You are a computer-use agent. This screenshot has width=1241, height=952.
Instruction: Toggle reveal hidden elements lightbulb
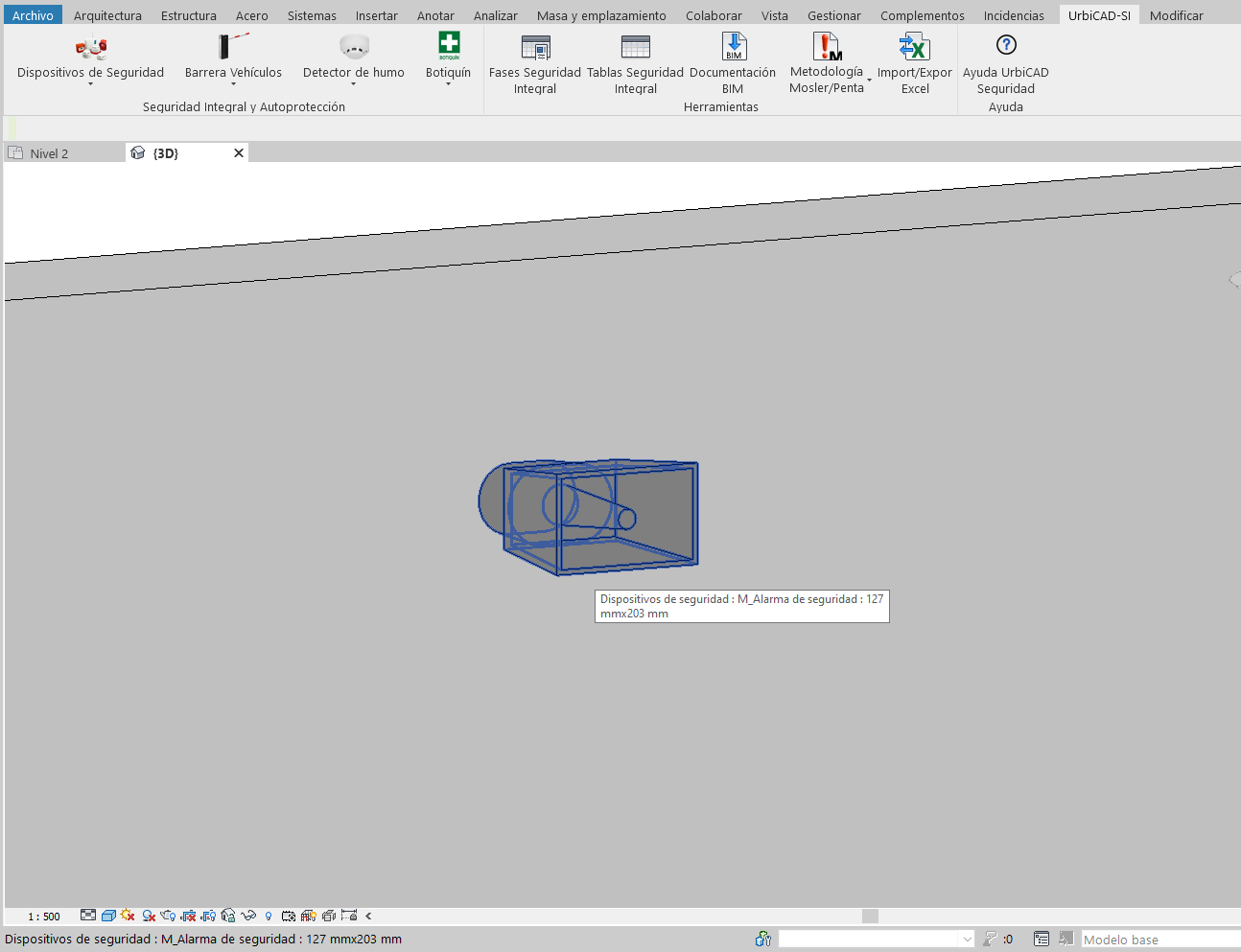pyautogui.click(x=269, y=916)
